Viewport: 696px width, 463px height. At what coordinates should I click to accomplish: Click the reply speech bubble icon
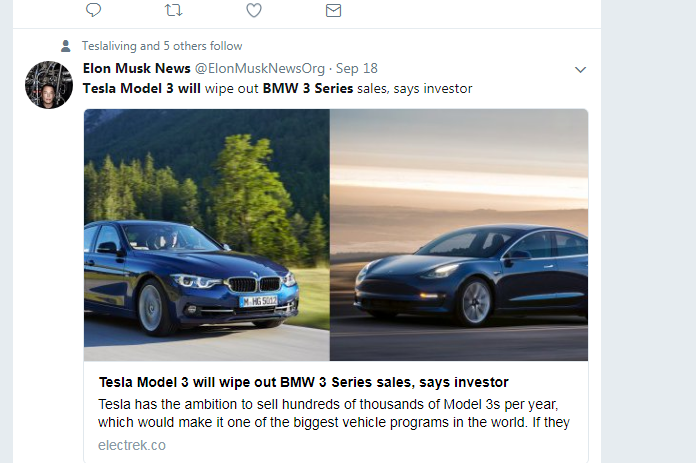point(93,10)
